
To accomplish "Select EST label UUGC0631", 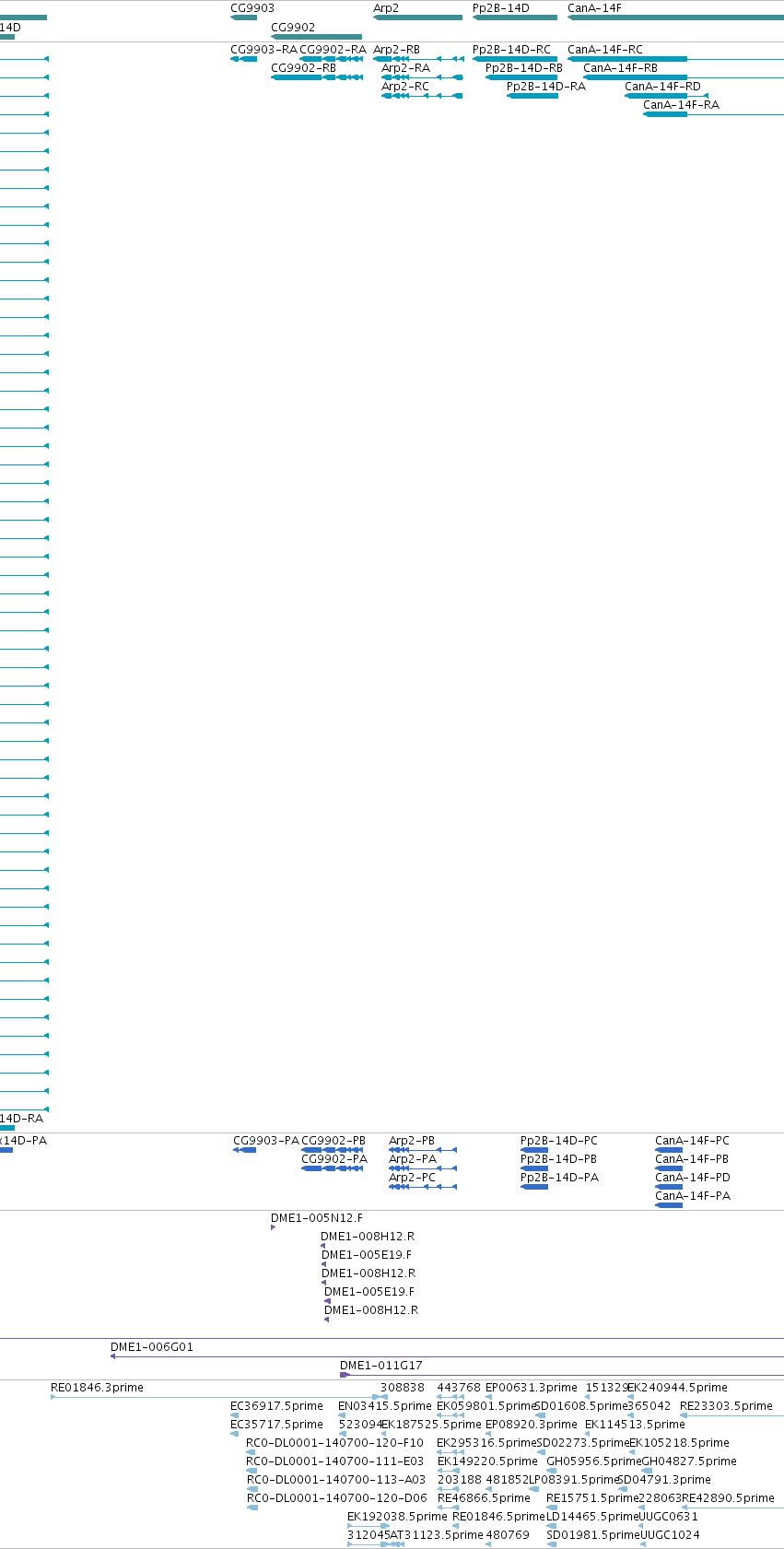I will 669,1517.
